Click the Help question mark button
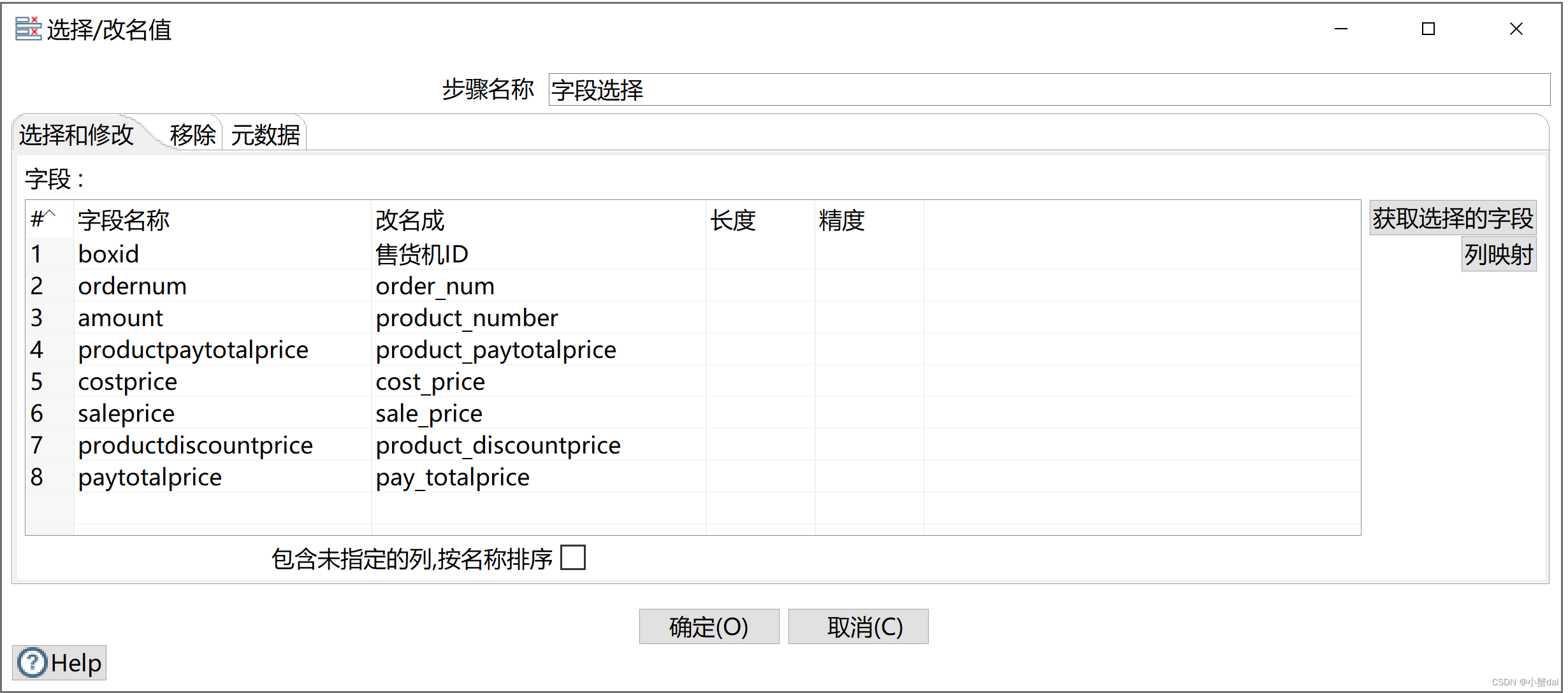The height and width of the screenshot is (693, 1568). [x=59, y=663]
